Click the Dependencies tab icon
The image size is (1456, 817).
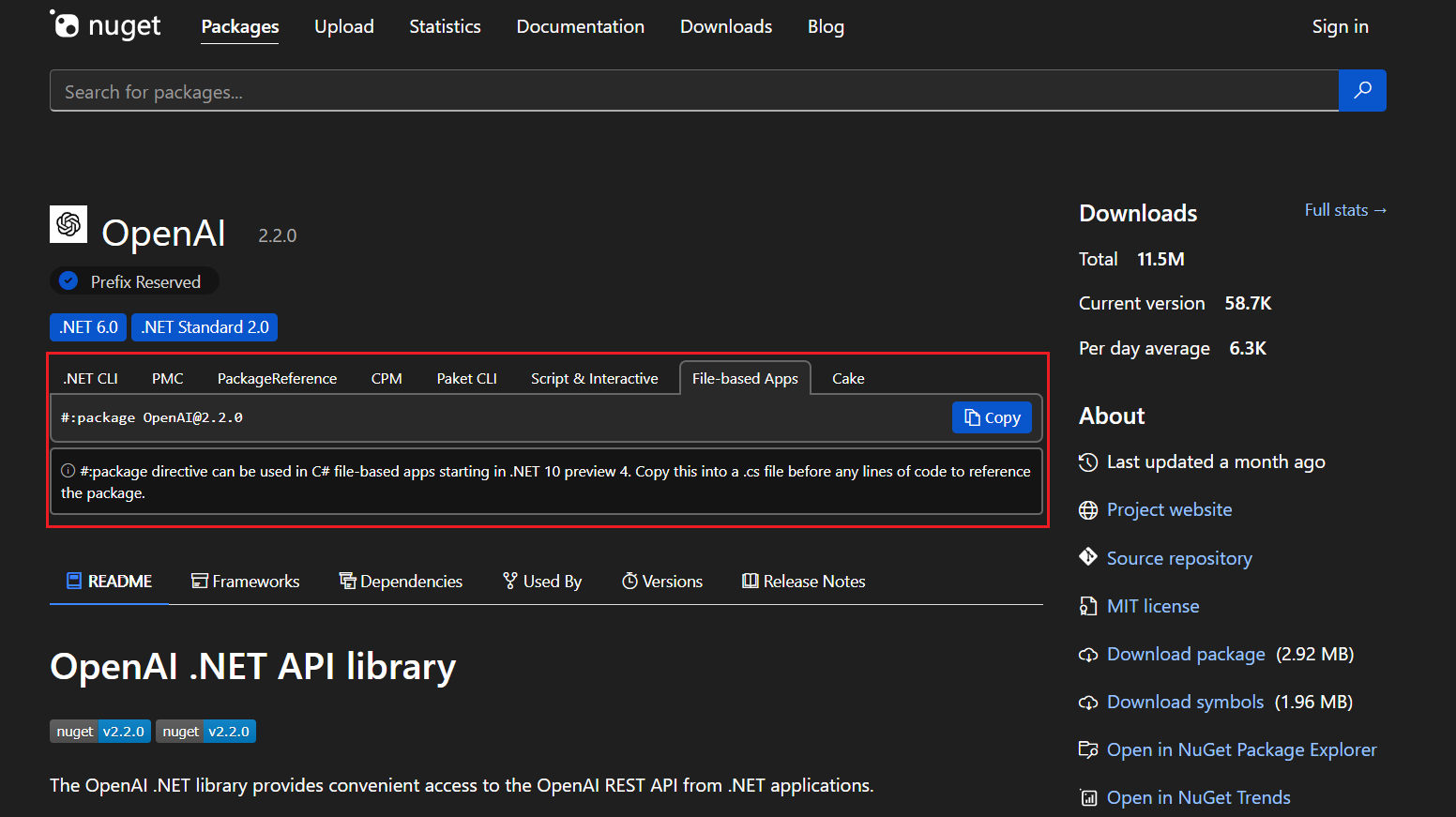[x=347, y=581]
